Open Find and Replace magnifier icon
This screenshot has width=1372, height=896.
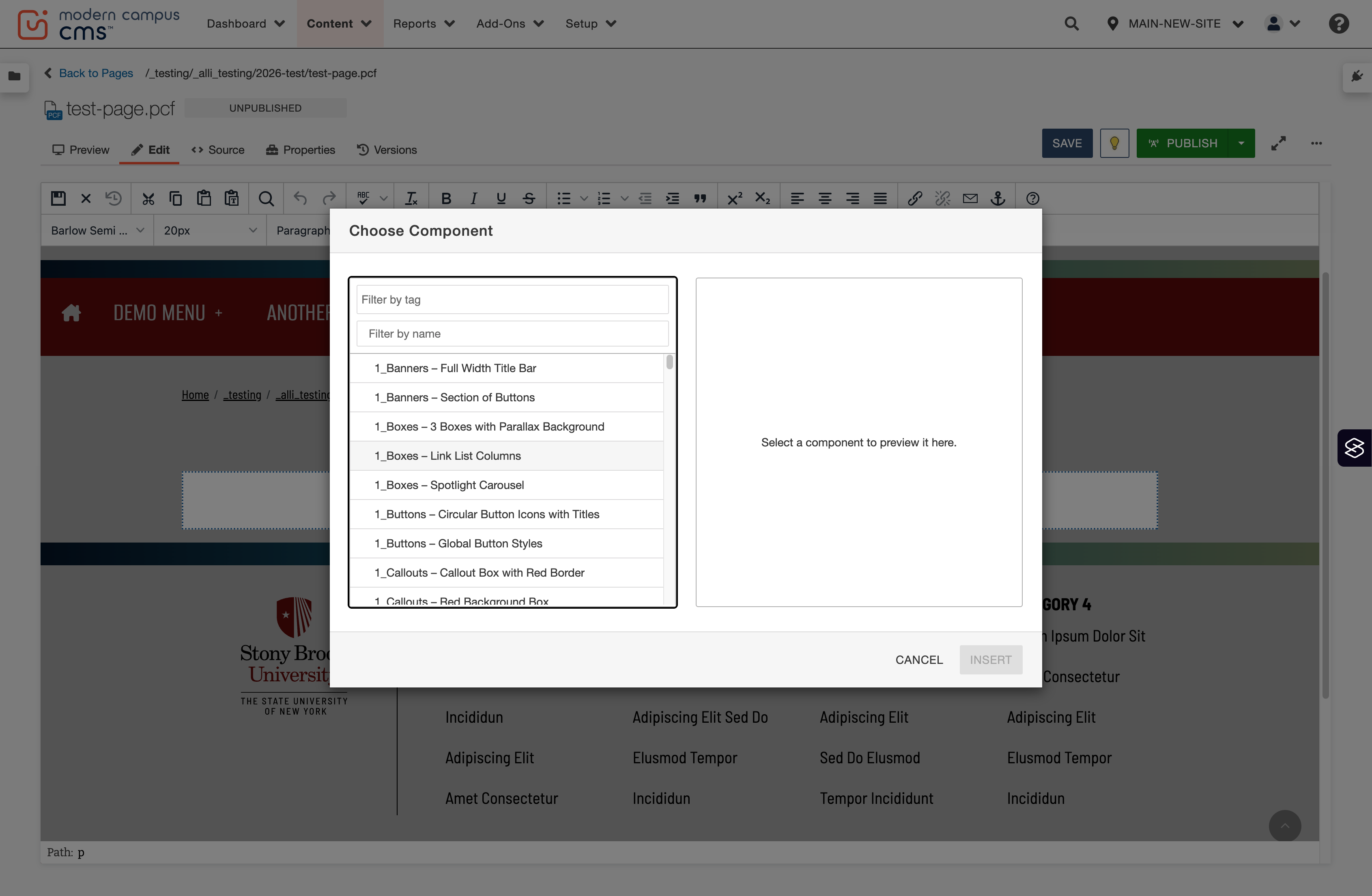(x=266, y=198)
